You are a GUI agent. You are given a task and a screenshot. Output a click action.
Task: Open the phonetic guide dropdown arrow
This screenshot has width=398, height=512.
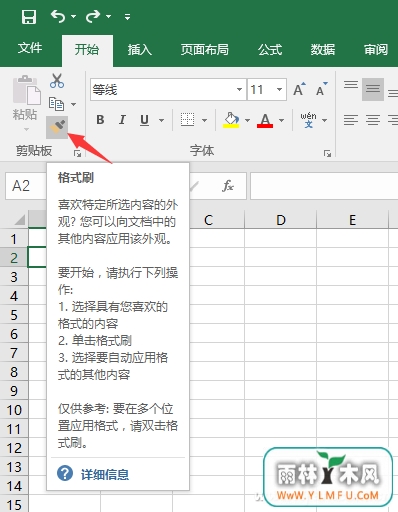[324, 120]
